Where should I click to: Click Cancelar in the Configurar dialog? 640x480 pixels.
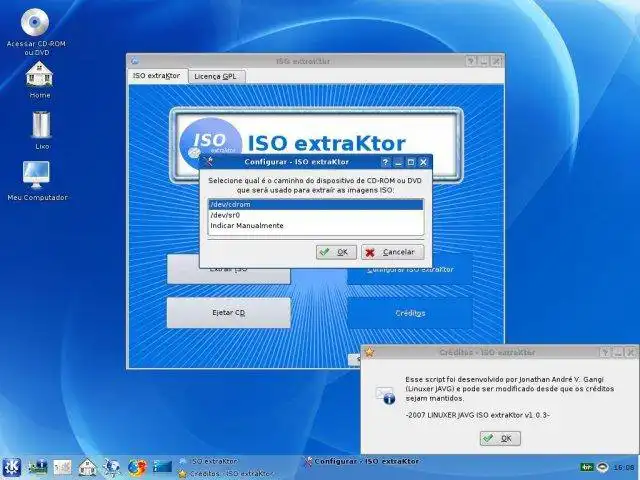393,252
